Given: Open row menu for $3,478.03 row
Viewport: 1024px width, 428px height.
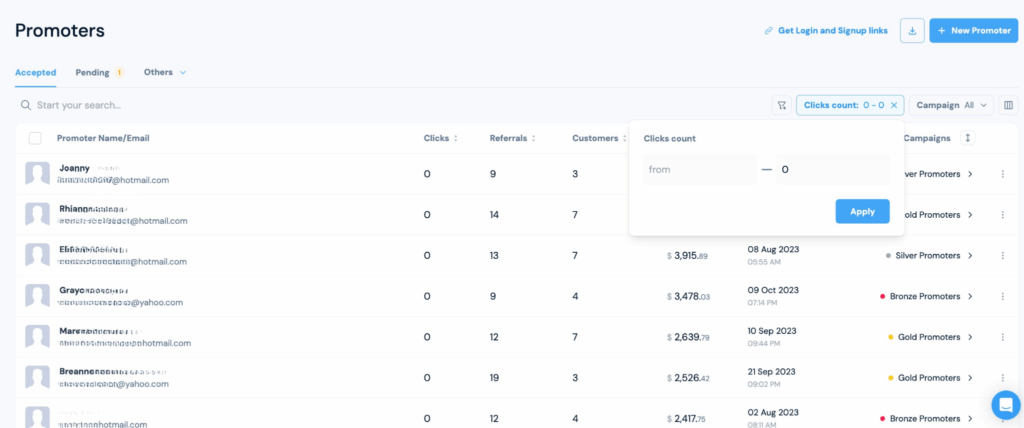Looking at the screenshot, I should [1002, 296].
